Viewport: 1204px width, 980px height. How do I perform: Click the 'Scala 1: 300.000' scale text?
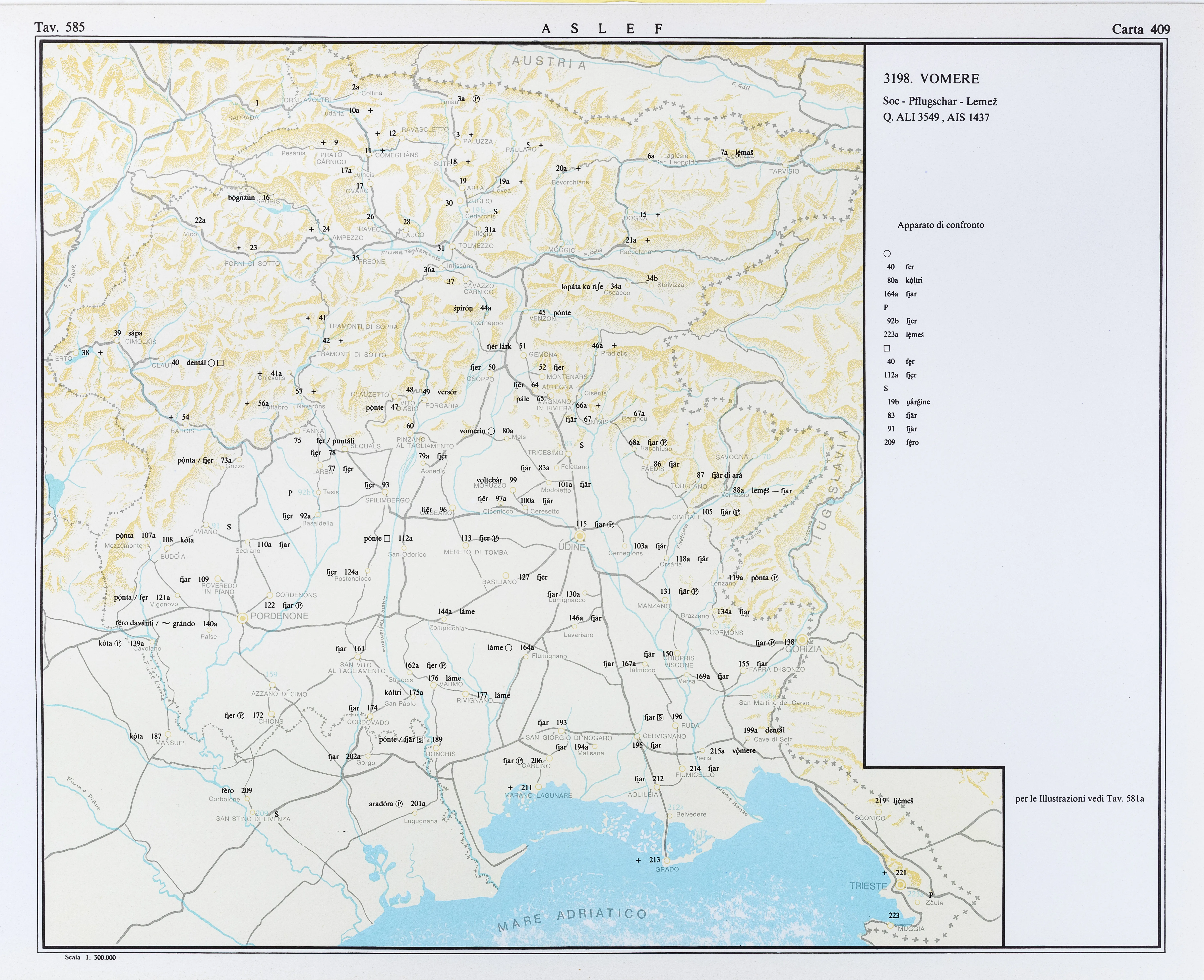[90, 957]
